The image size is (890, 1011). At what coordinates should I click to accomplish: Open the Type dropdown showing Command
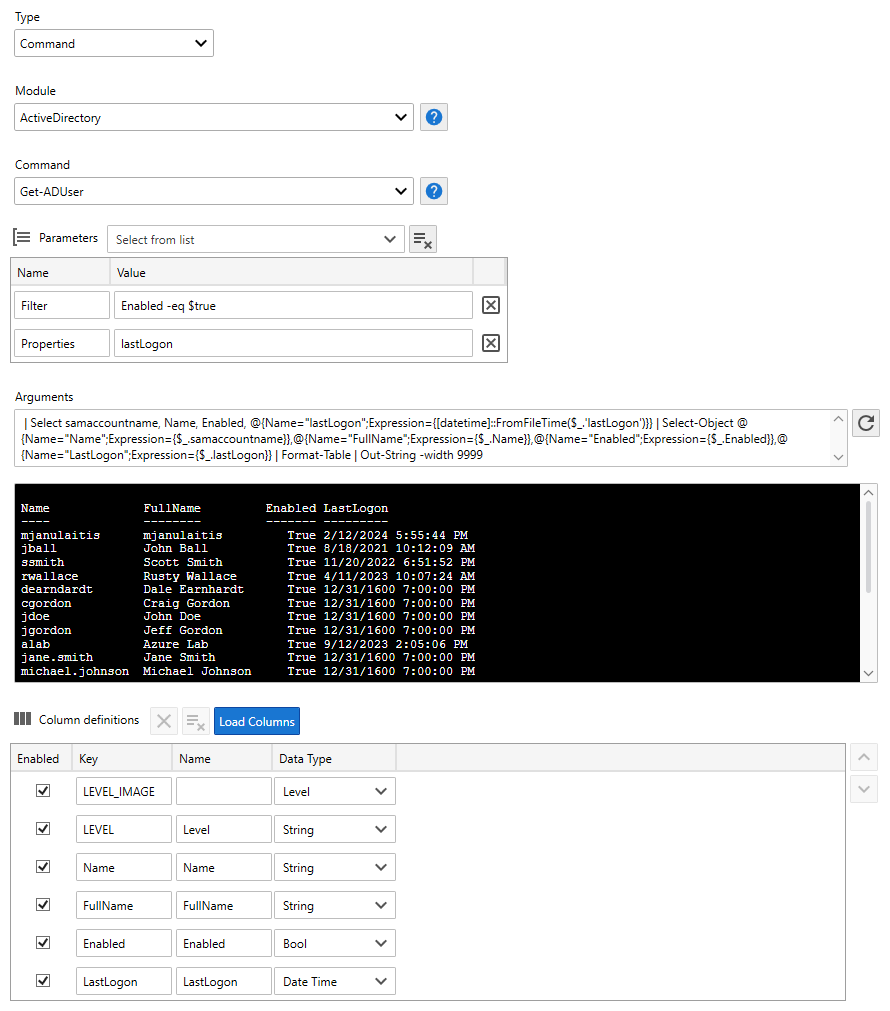click(114, 43)
